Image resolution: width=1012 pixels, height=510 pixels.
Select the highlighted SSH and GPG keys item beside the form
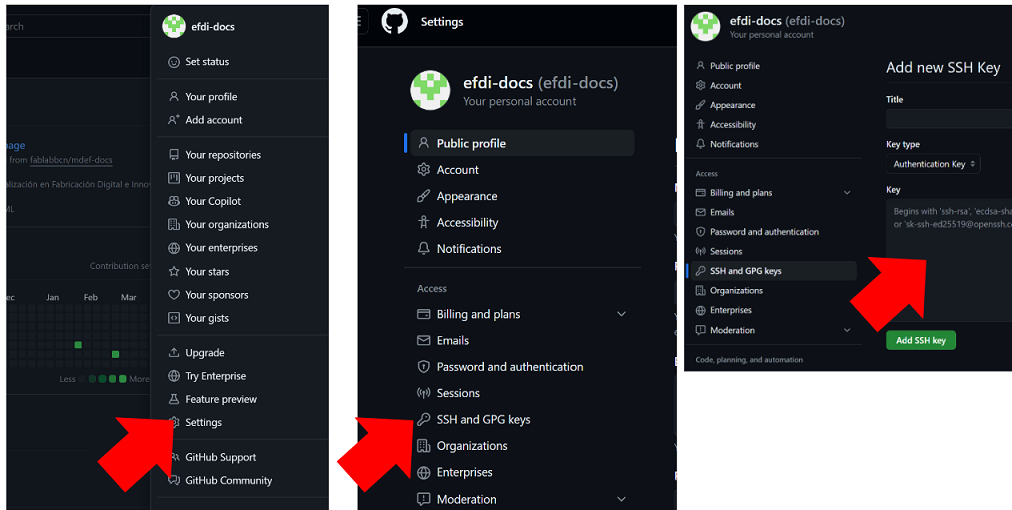point(773,271)
